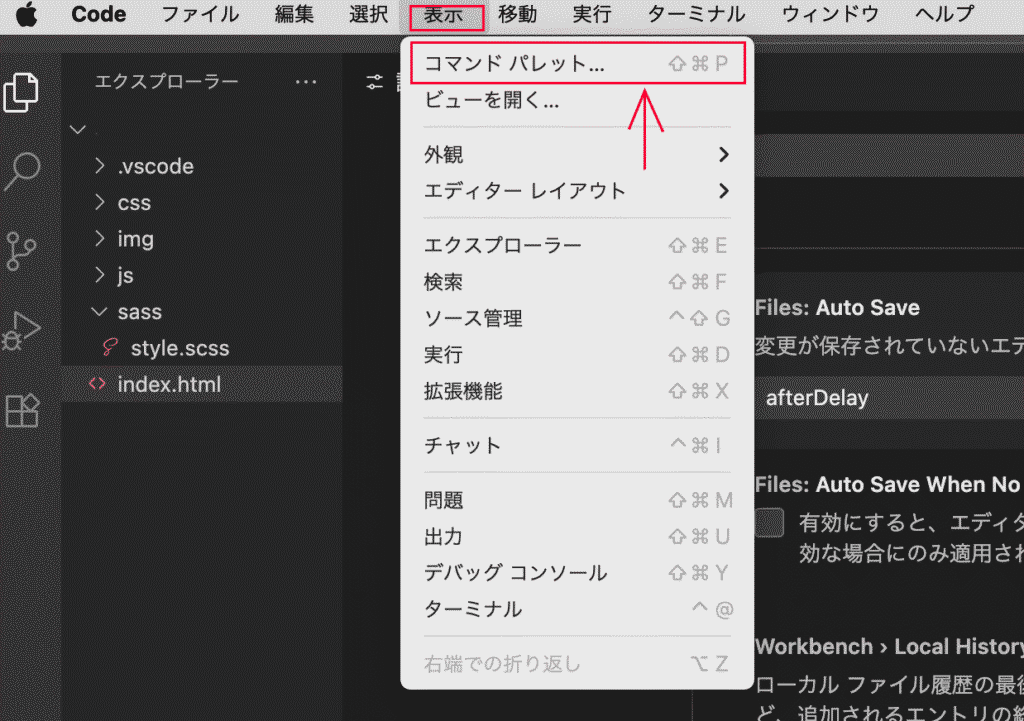Screen dimensions: 1024x721
Task: Collapse the sass folder
Action: (139, 312)
